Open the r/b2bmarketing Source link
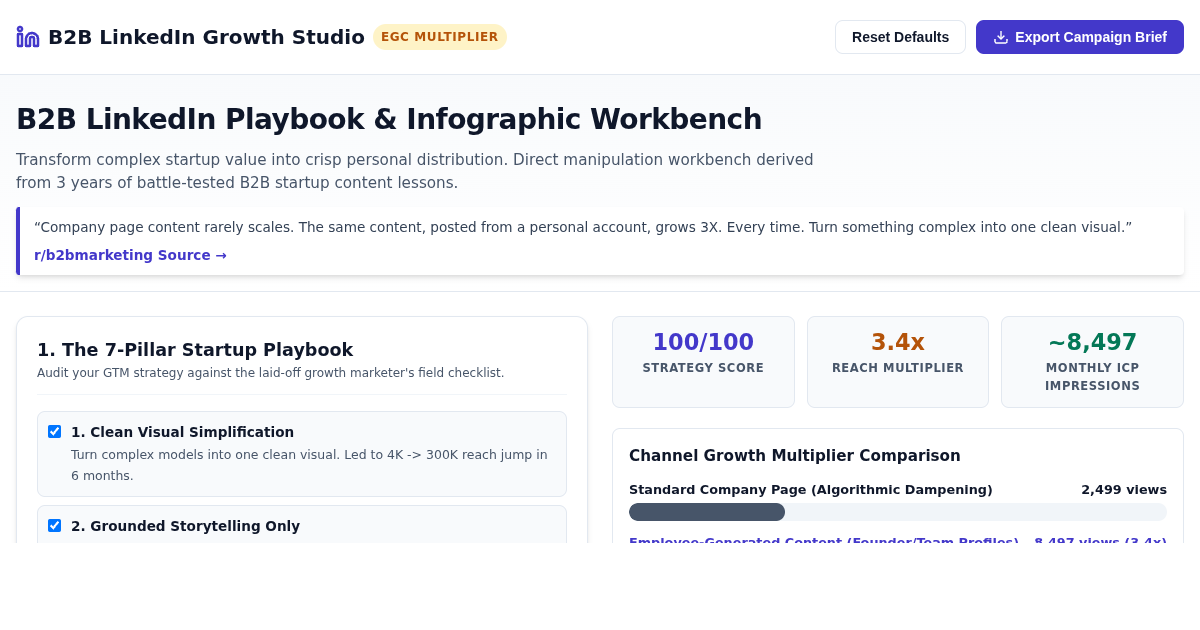The width and height of the screenshot is (1200, 630). (130, 255)
